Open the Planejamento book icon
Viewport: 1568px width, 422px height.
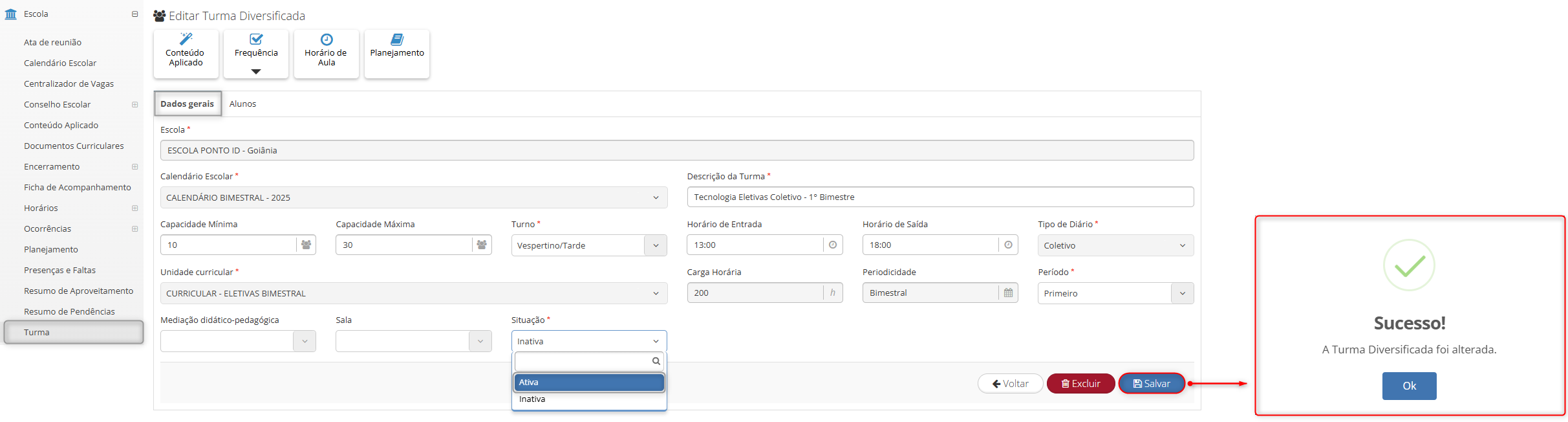[x=397, y=39]
